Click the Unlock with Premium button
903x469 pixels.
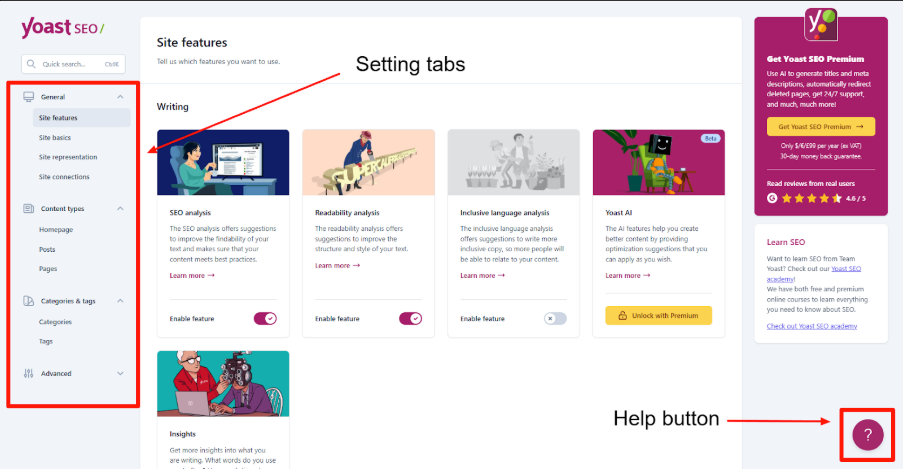(658, 316)
